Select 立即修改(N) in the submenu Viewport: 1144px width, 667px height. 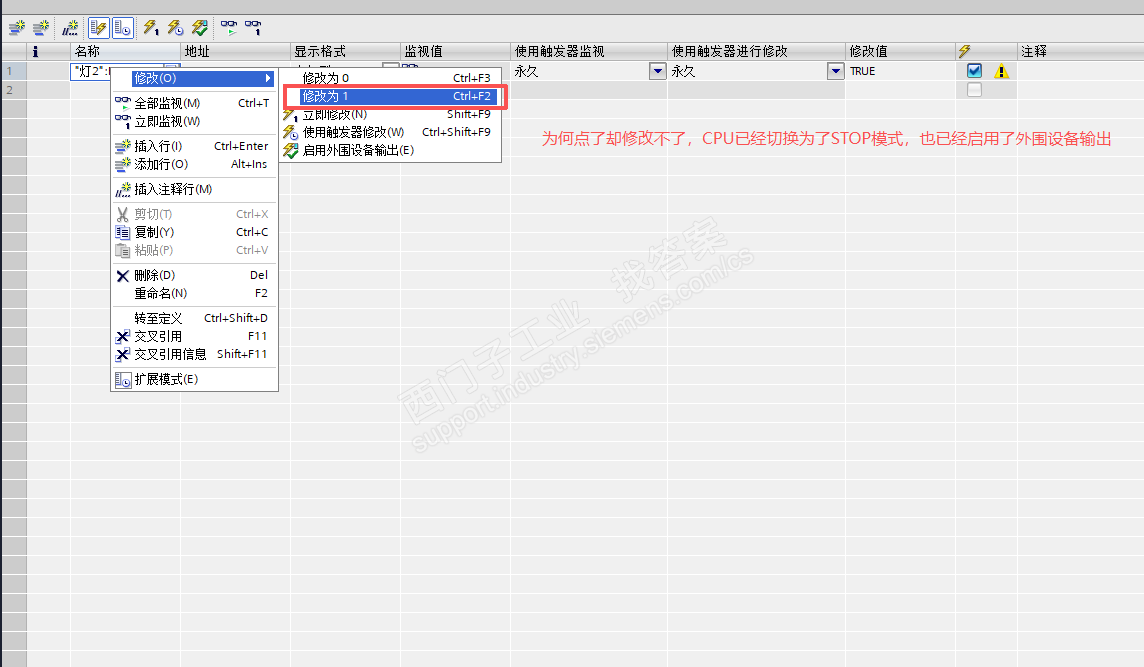click(392, 115)
